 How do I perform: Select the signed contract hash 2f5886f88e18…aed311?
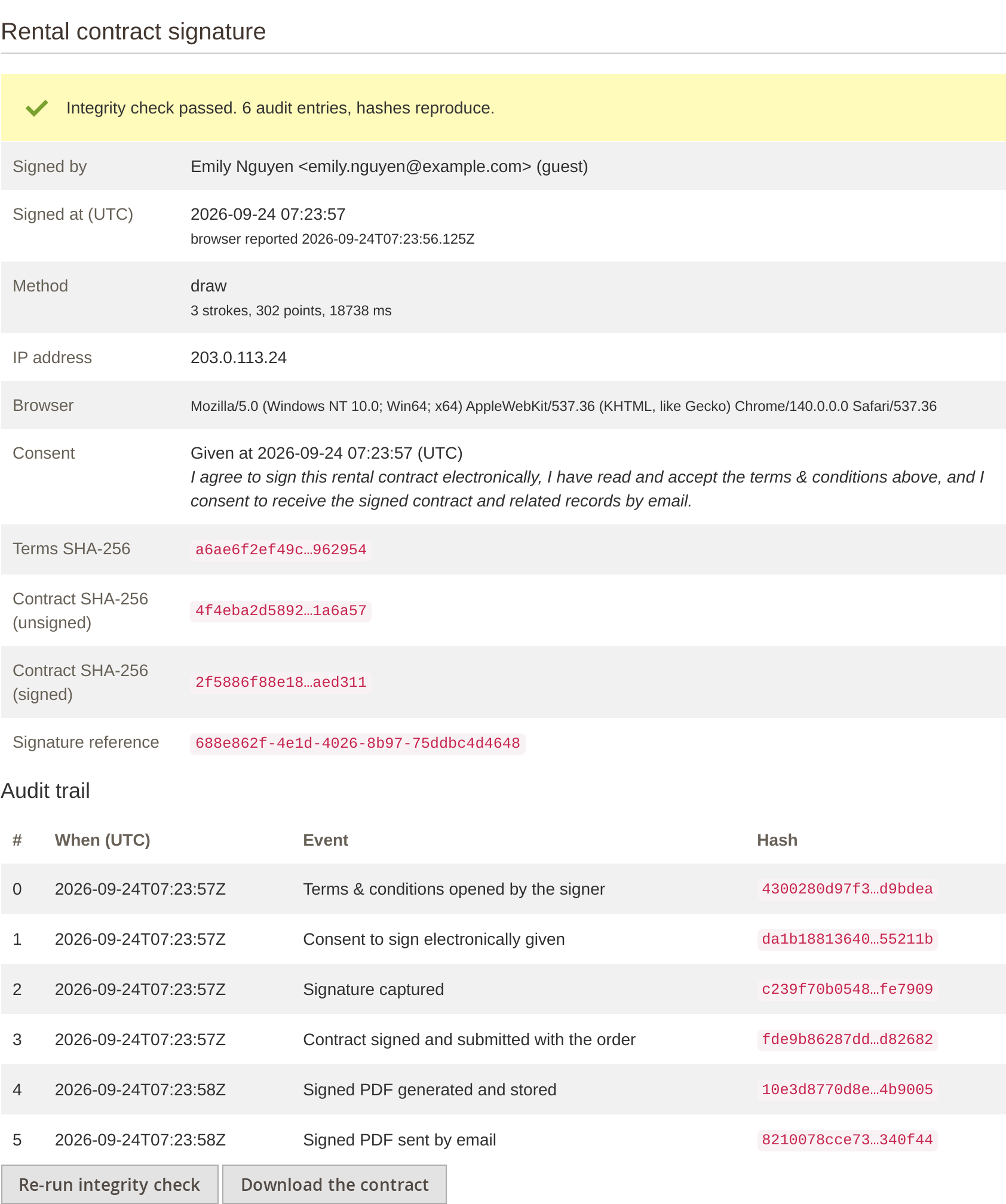[281, 682]
